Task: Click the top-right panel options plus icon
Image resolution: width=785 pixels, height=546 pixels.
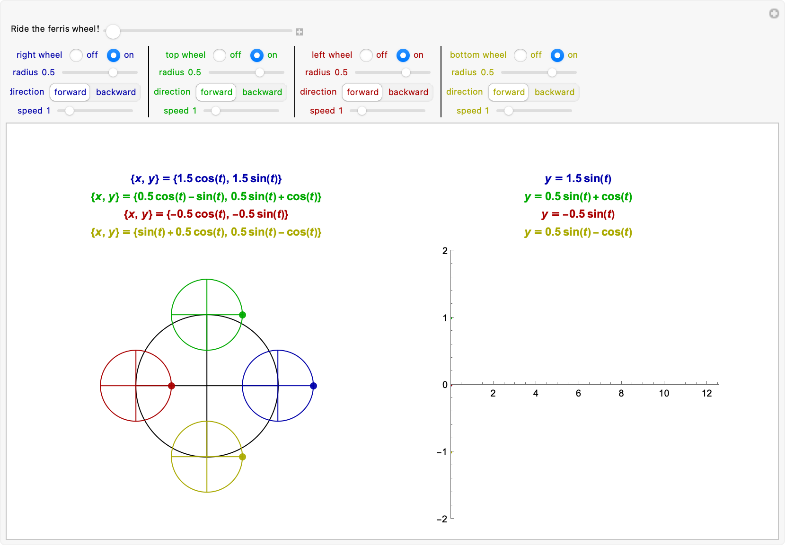Action: coord(773,14)
